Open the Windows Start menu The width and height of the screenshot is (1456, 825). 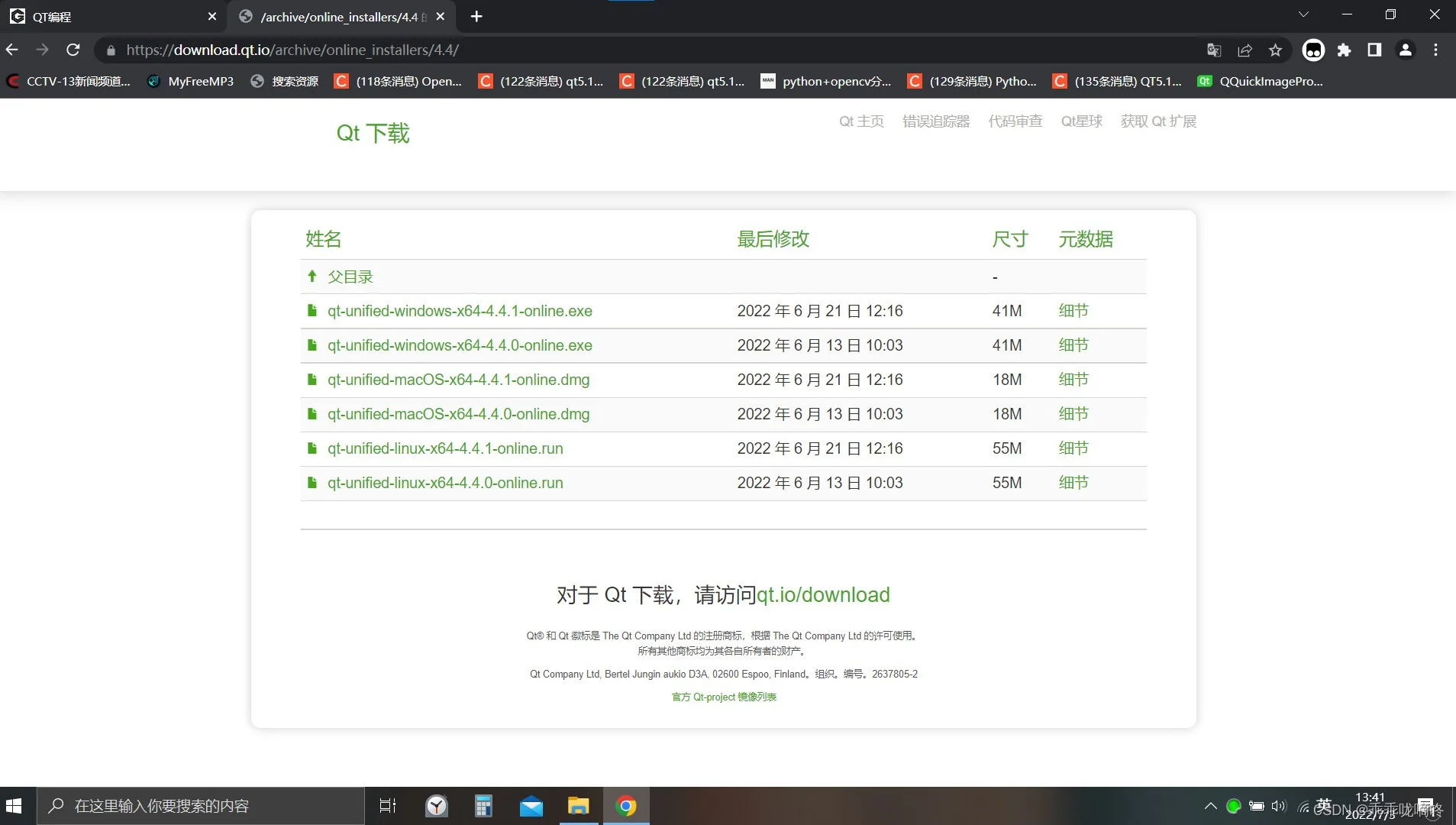[x=14, y=806]
